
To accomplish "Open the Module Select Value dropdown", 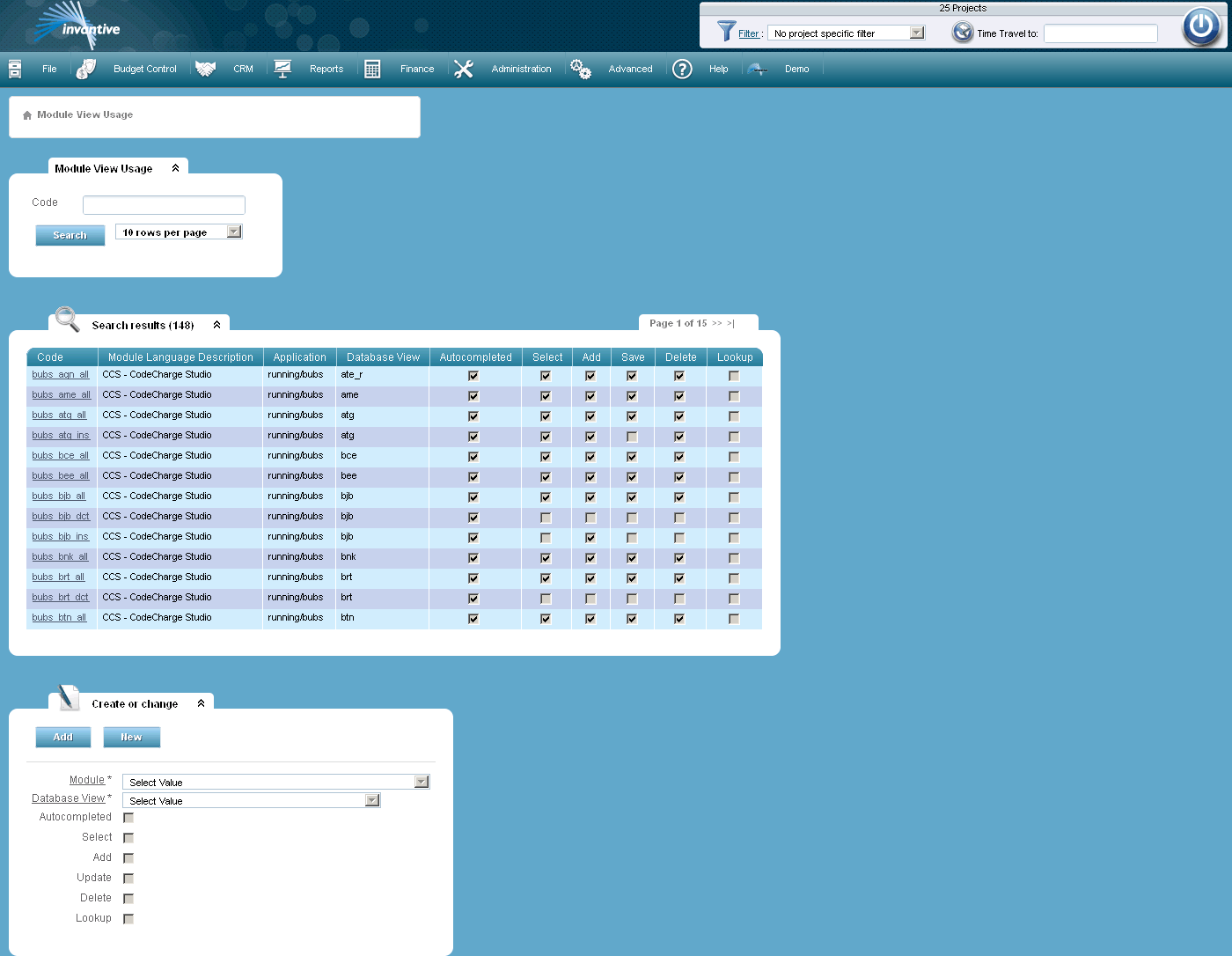I will 422,781.
